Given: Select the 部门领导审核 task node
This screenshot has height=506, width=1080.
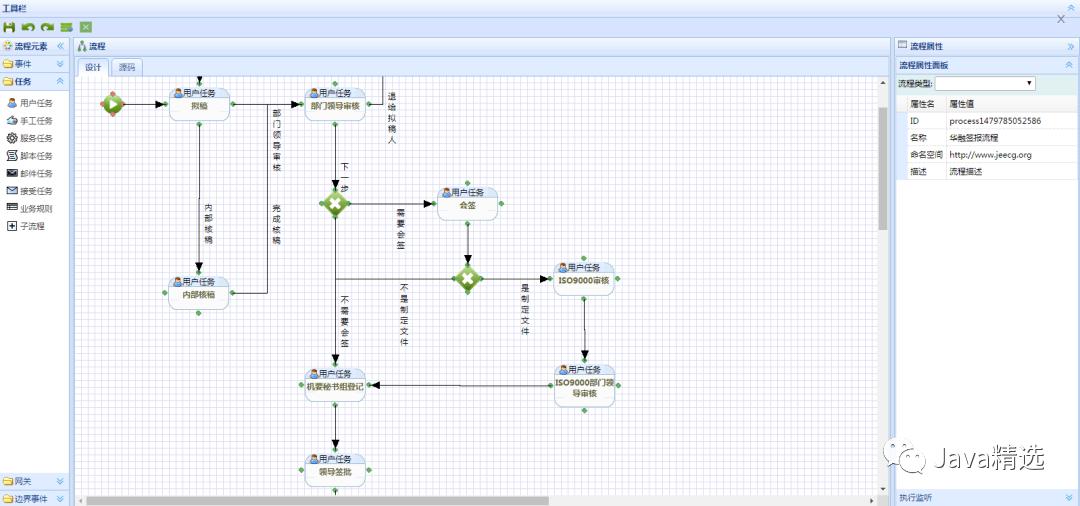Looking at the screenshot, I should 335,105.
